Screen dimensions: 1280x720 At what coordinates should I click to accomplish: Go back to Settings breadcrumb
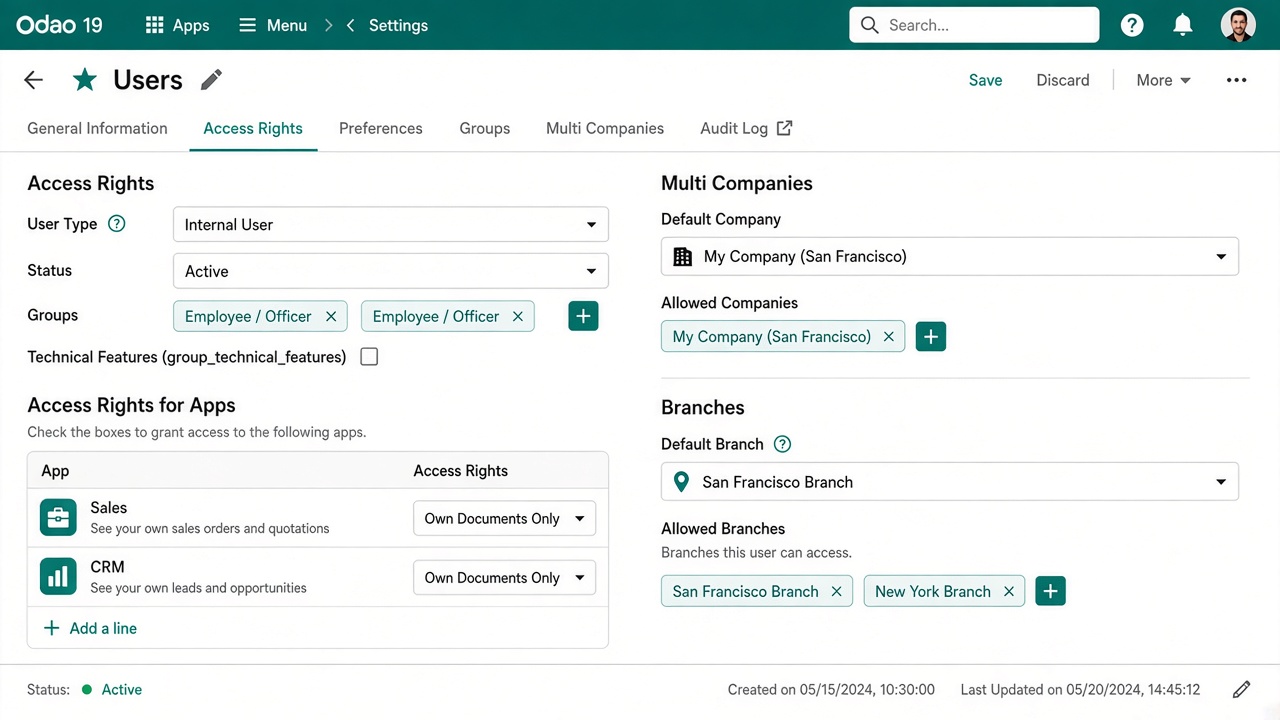tap(398, 25)
